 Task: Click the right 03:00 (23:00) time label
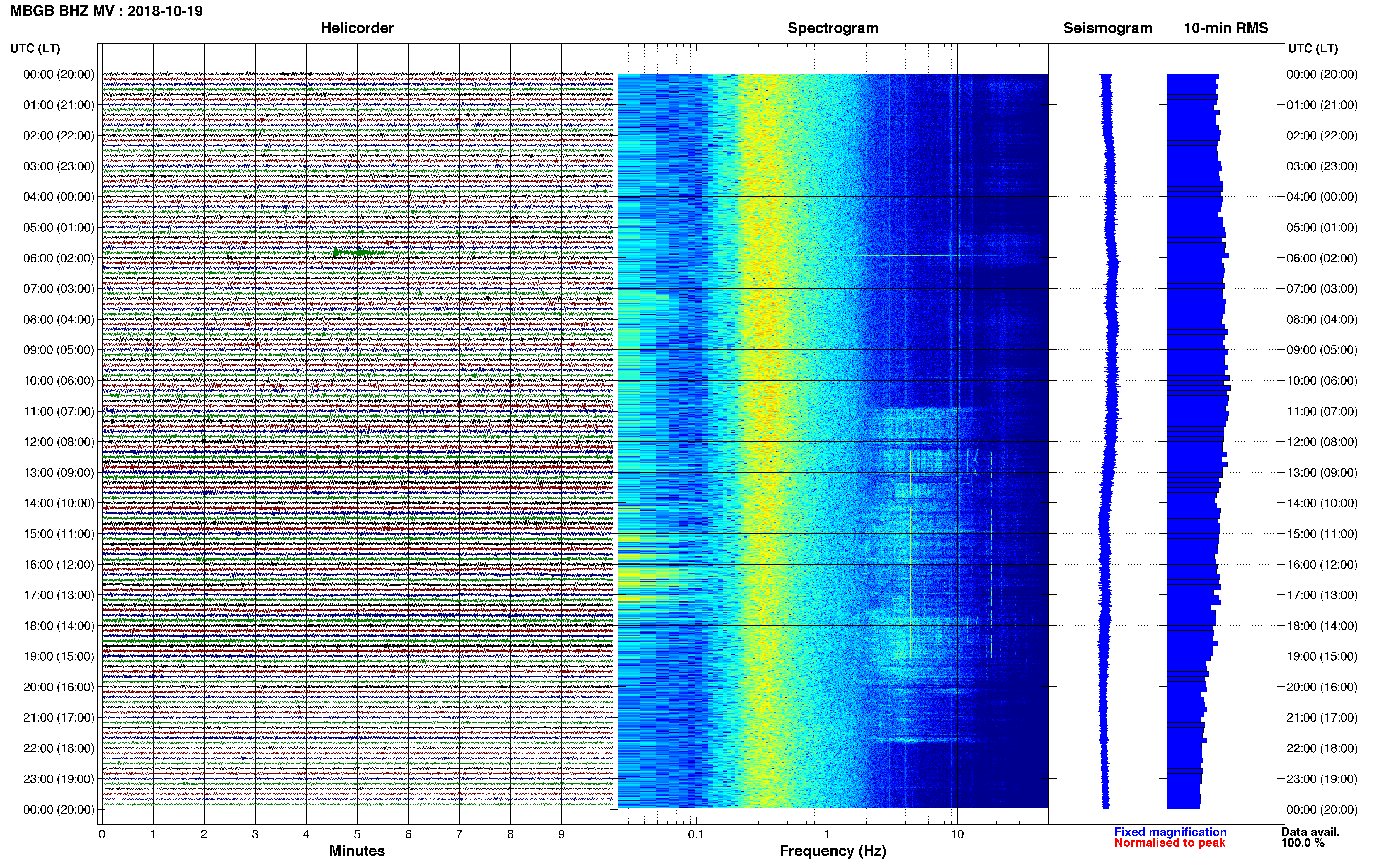pyautogui.click(x=1322, y=166)
